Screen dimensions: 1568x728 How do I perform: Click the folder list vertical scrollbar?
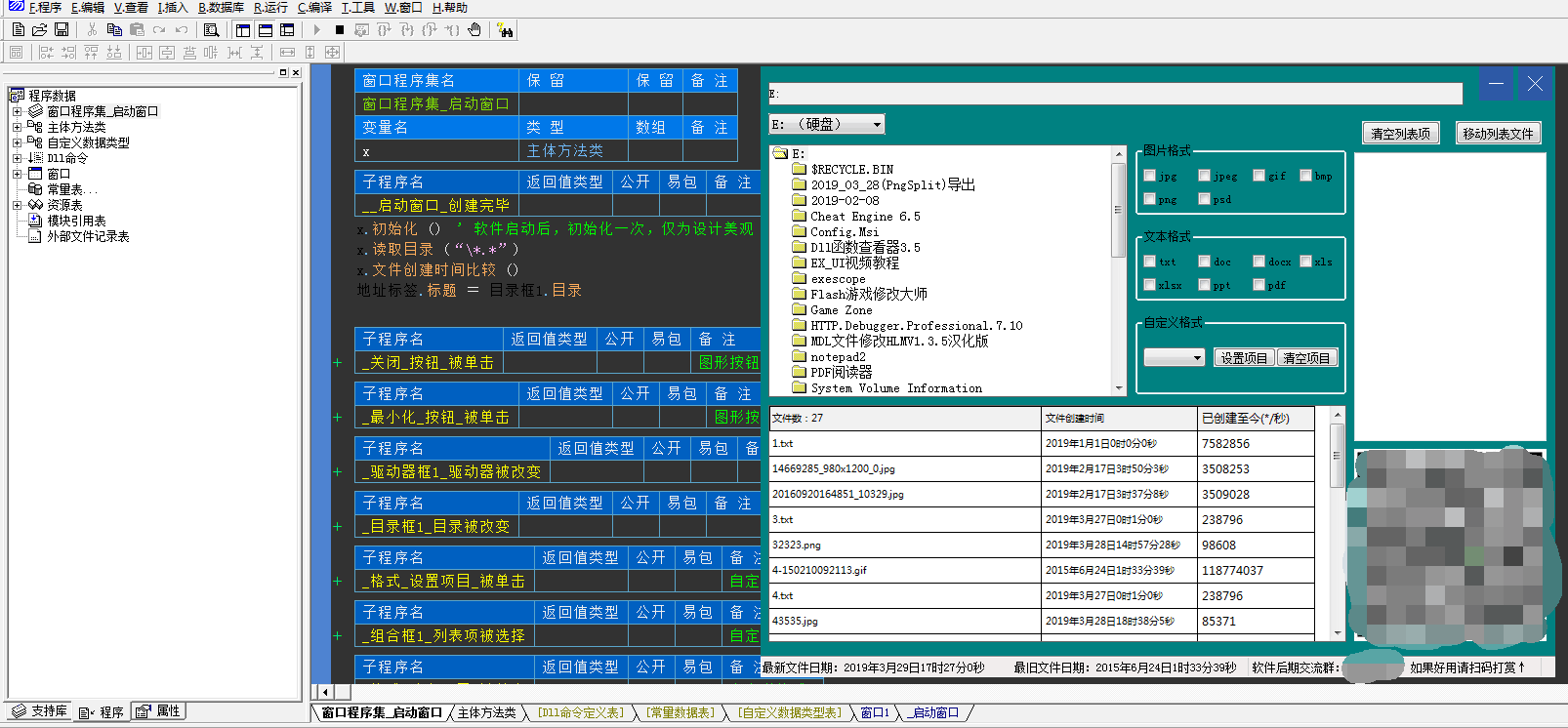[1119, 270]
